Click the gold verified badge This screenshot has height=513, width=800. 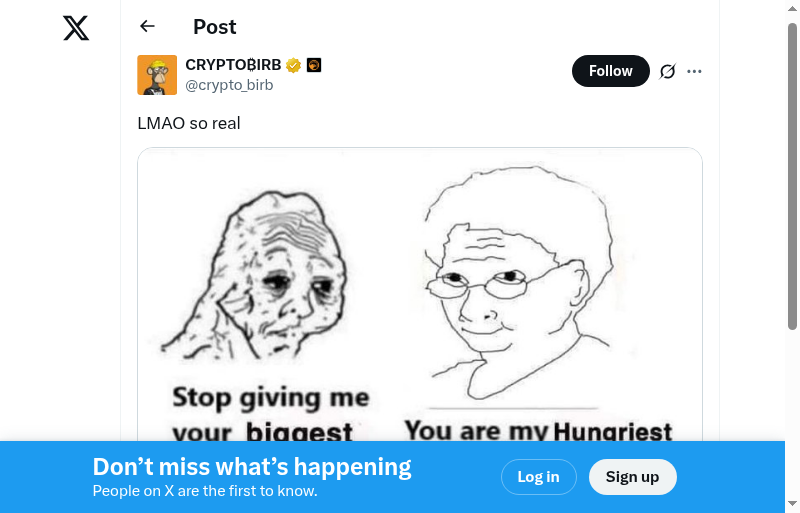point(293,66)
